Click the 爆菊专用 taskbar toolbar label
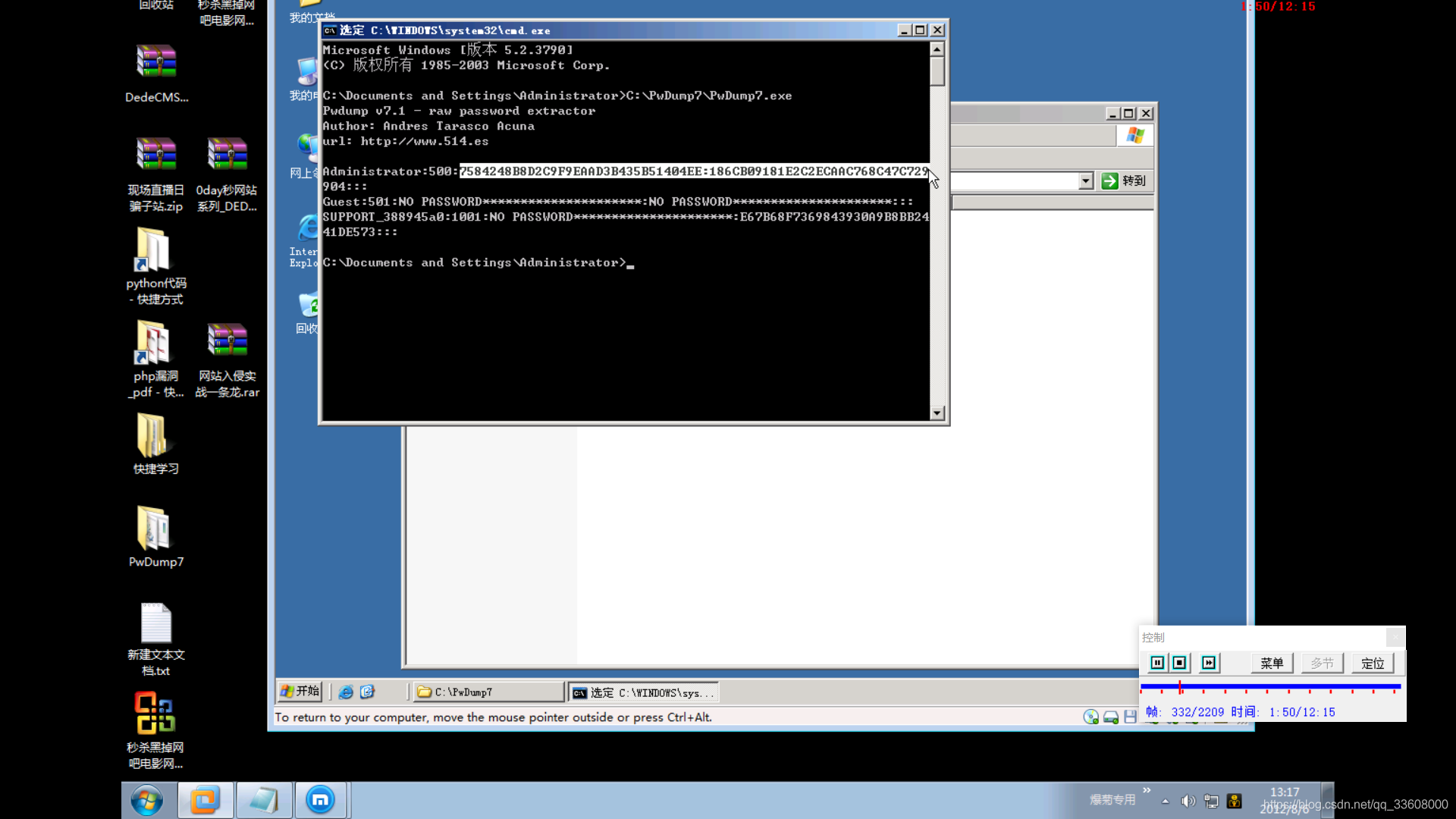1456x819 pixels. [1112, 800]
